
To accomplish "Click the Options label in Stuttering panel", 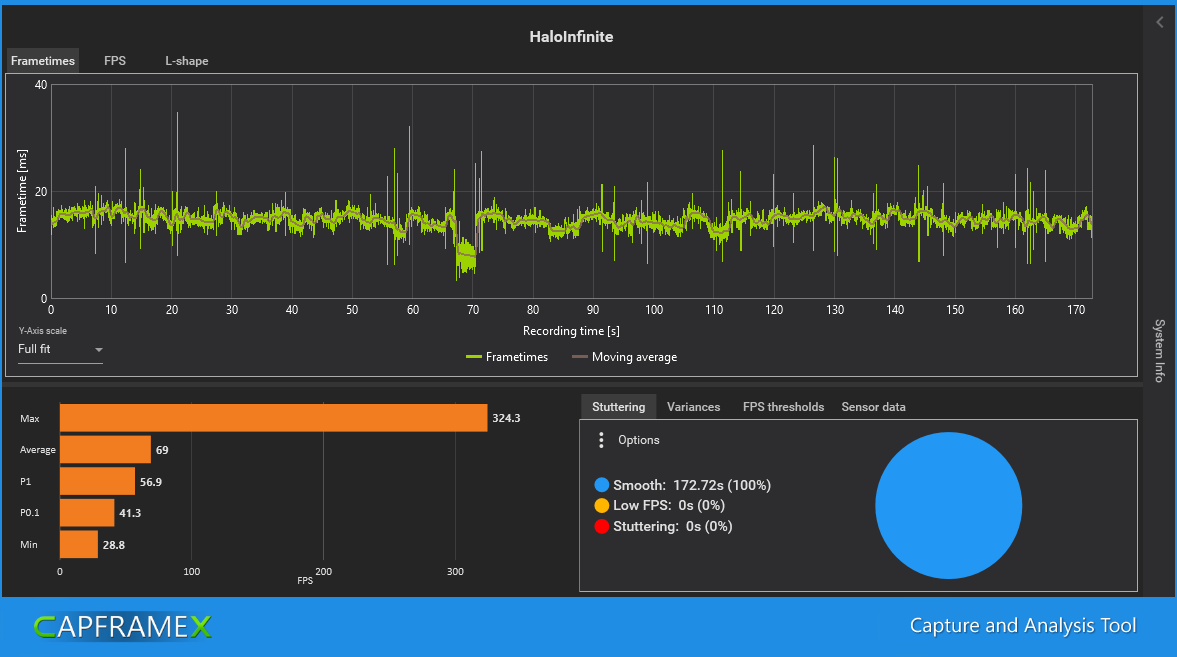I will 639,440.
